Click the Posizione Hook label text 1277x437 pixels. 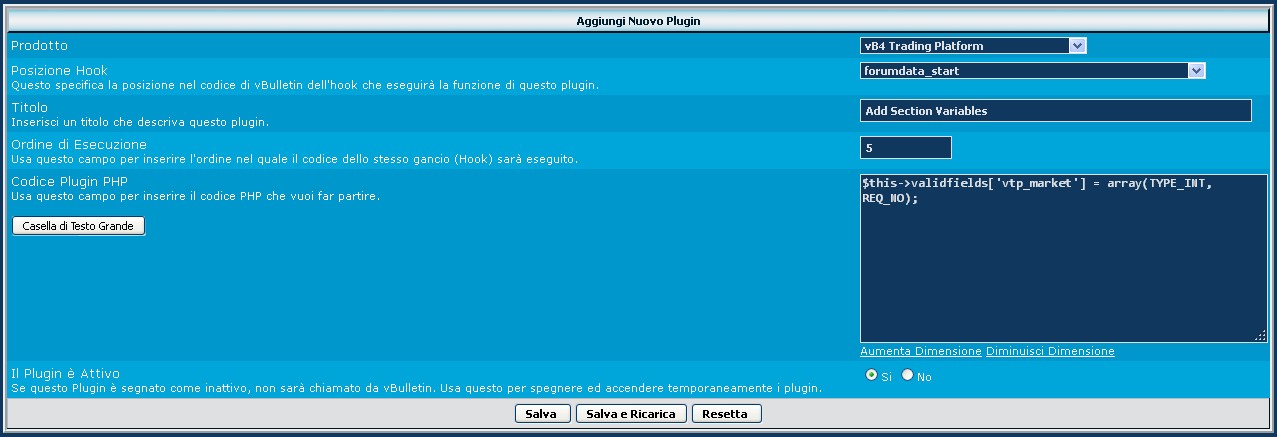[59, 71]
